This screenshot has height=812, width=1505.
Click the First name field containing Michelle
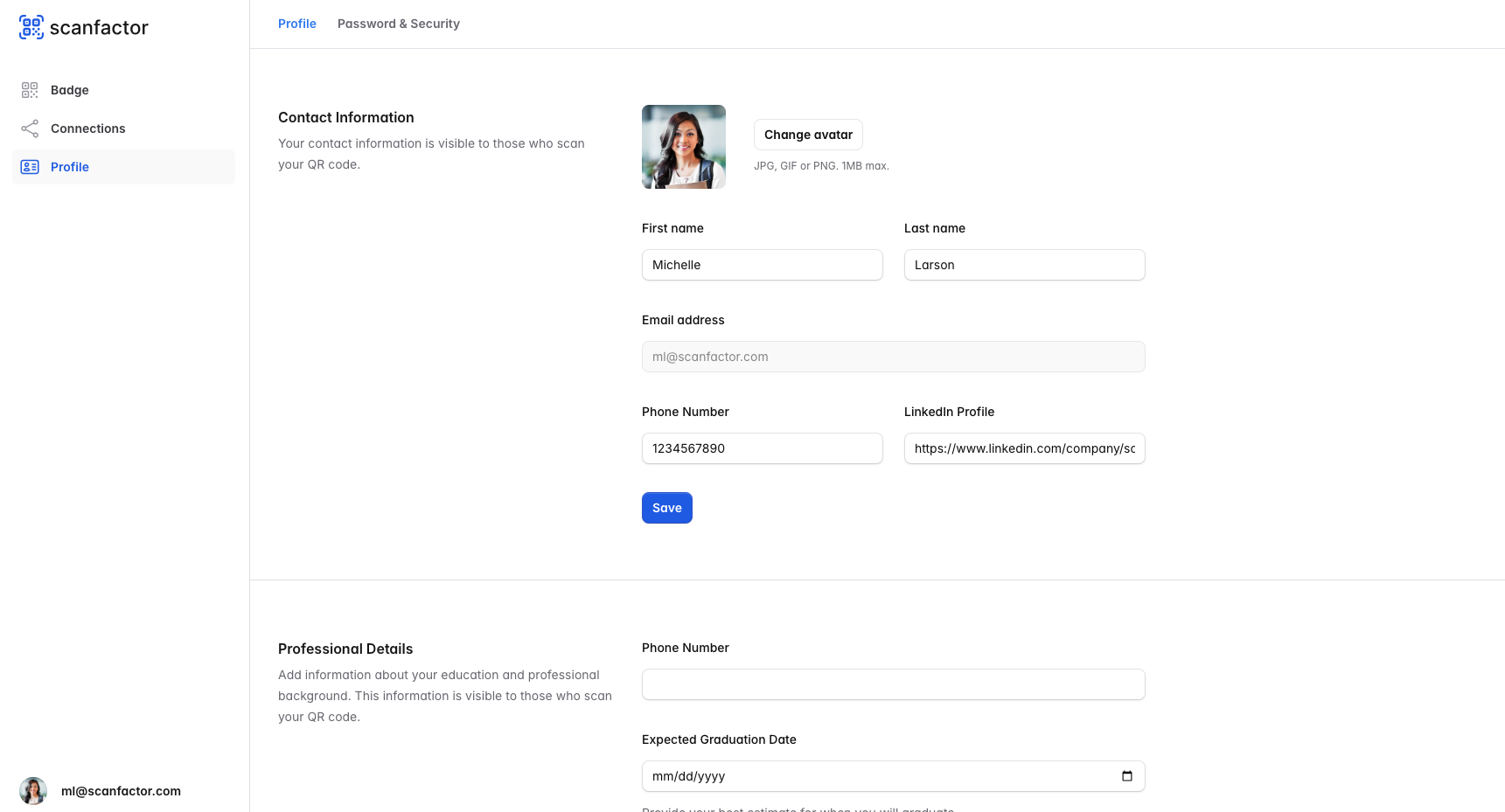point(761,265)
